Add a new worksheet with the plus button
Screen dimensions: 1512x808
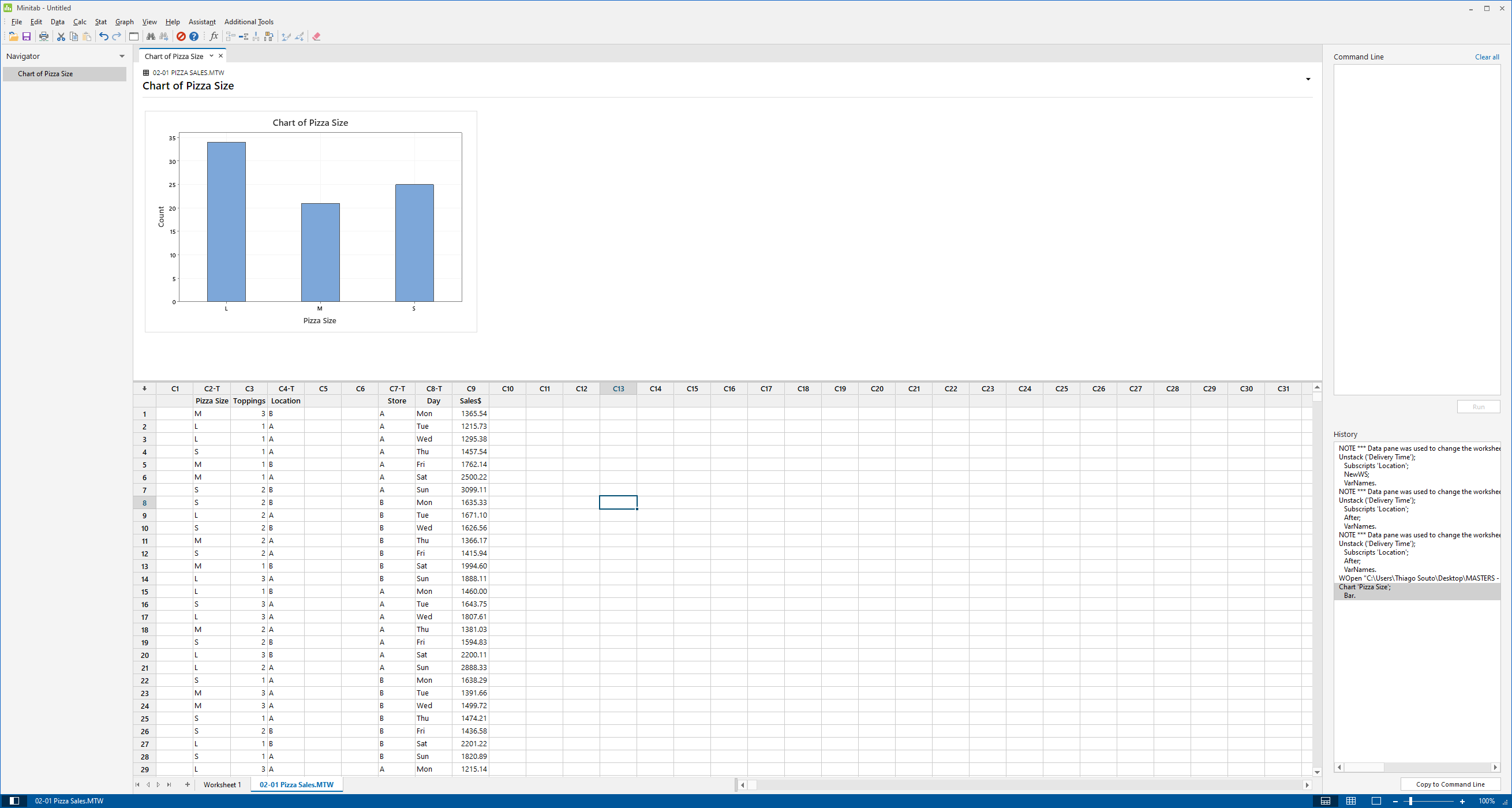click(x=187, y=784)
